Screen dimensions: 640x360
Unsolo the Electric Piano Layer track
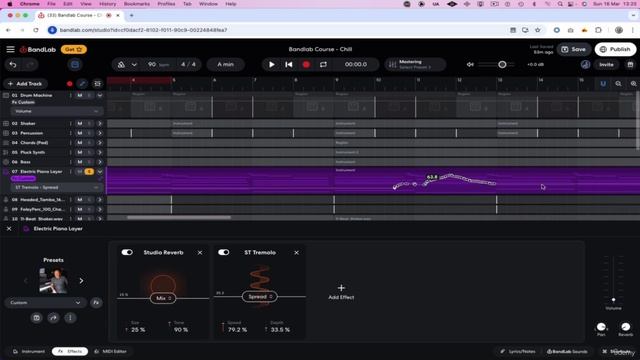pyautogui.click(x=89, y=172)
